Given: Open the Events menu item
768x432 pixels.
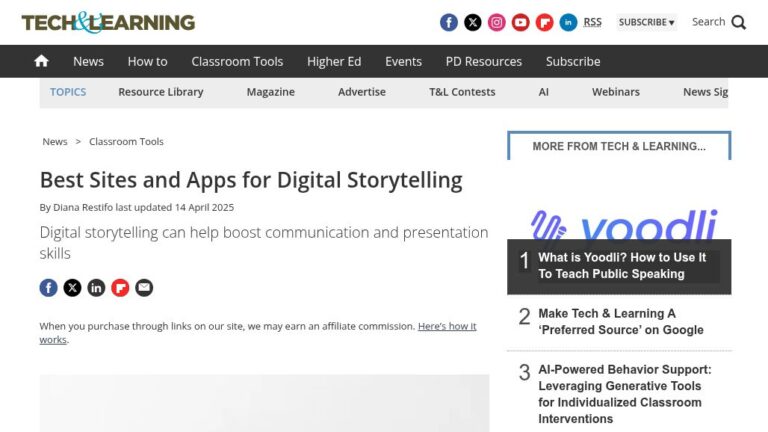Looking at the screenshot, I should [403, 61].
